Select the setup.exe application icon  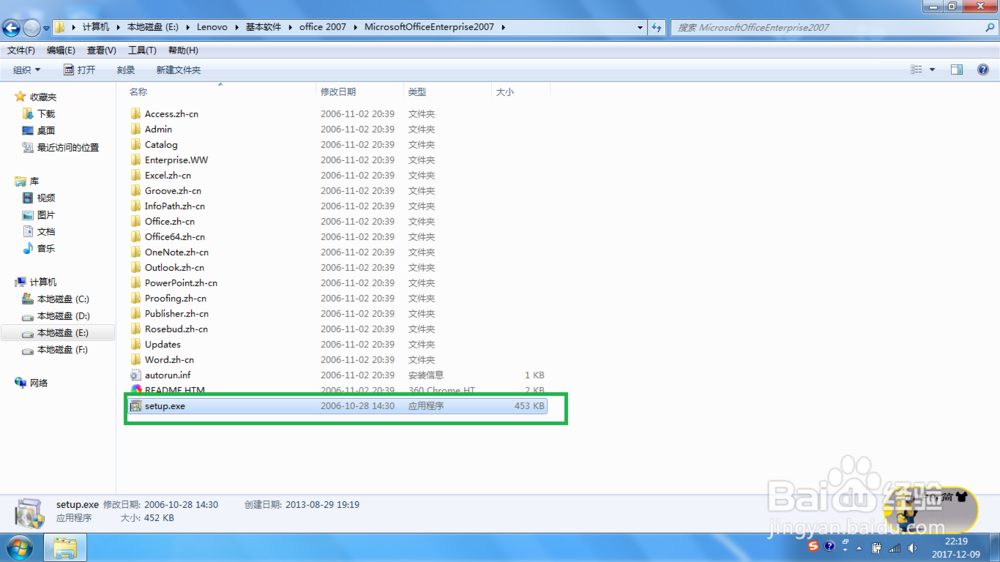click(x=135, y=406)
